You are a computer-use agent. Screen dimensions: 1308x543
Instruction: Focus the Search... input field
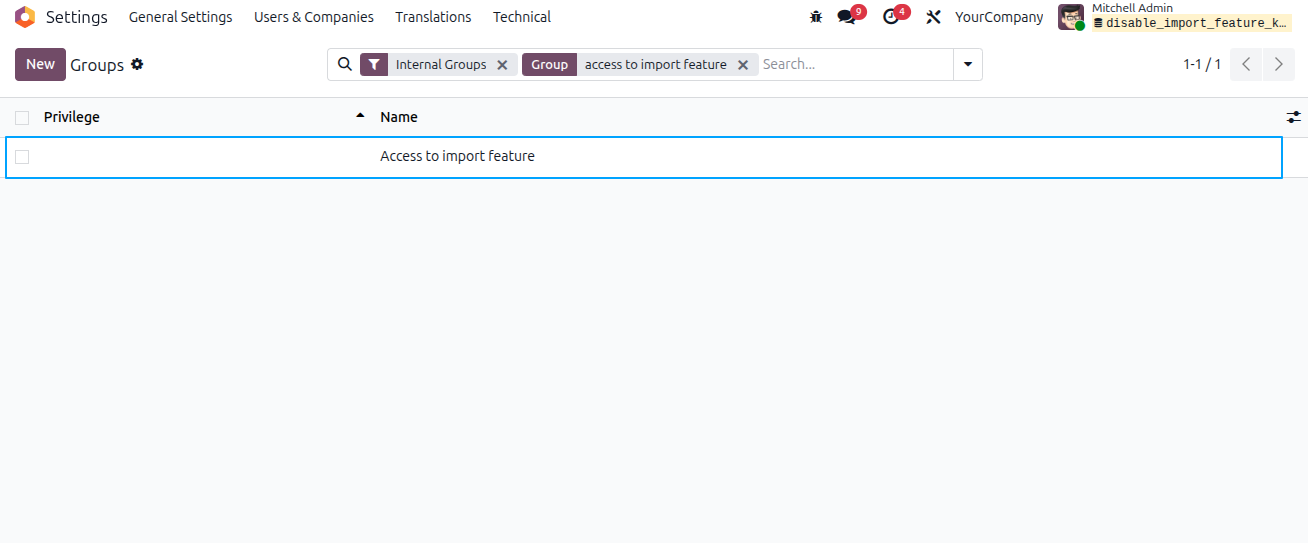855,64
